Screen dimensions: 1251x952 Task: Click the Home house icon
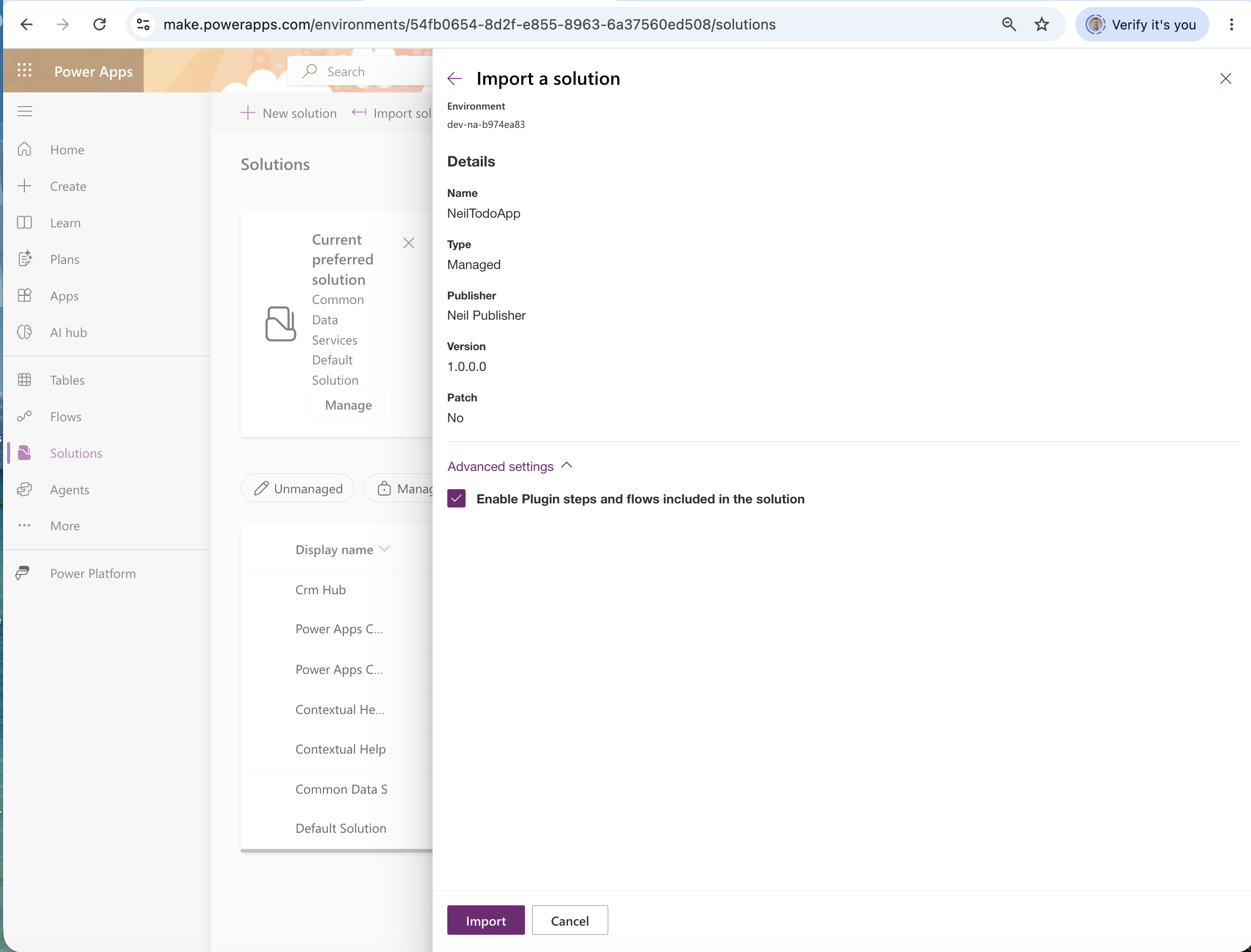coord(24,149)
